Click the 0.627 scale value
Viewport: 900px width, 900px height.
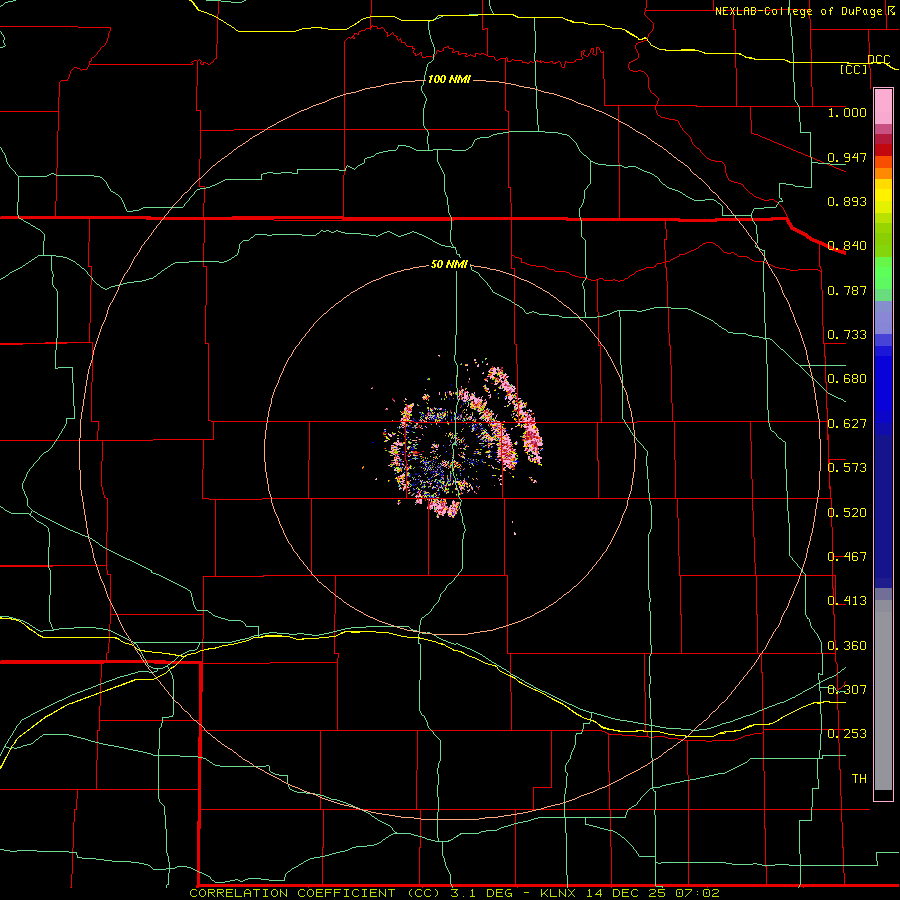tap(847, 424)
